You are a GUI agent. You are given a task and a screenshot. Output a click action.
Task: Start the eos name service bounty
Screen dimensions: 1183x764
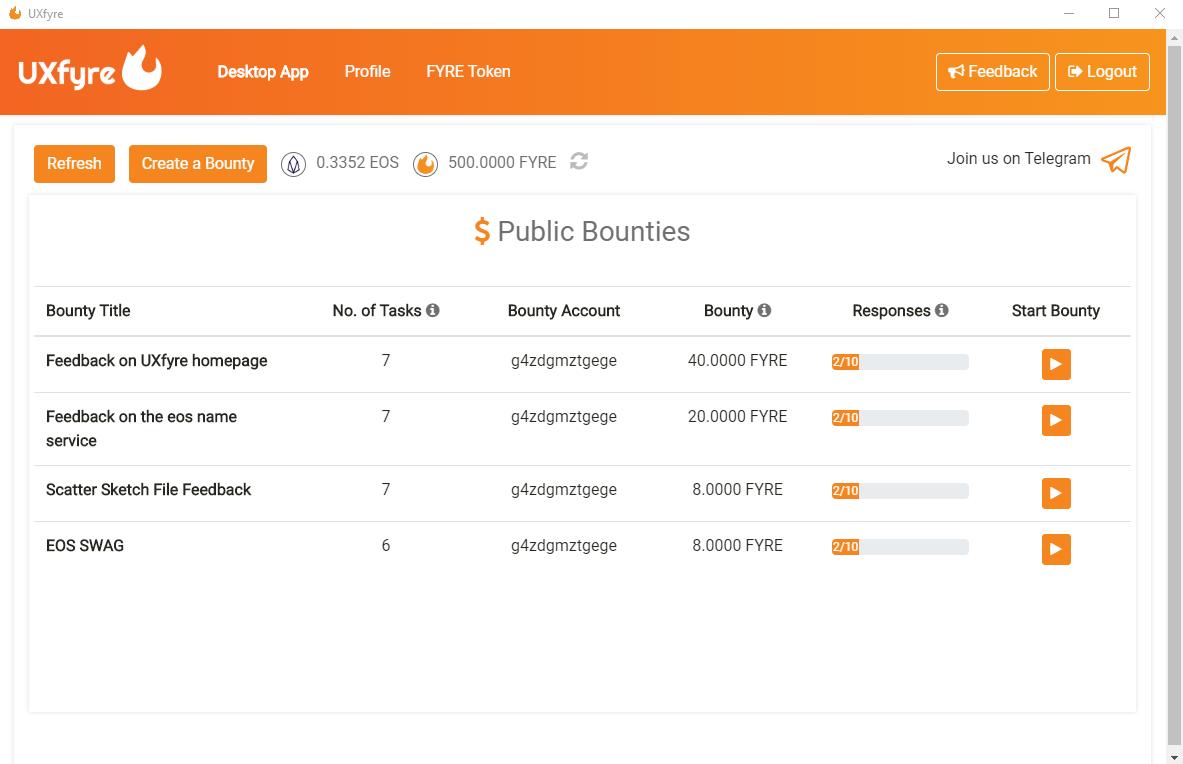click(1056, 420)
